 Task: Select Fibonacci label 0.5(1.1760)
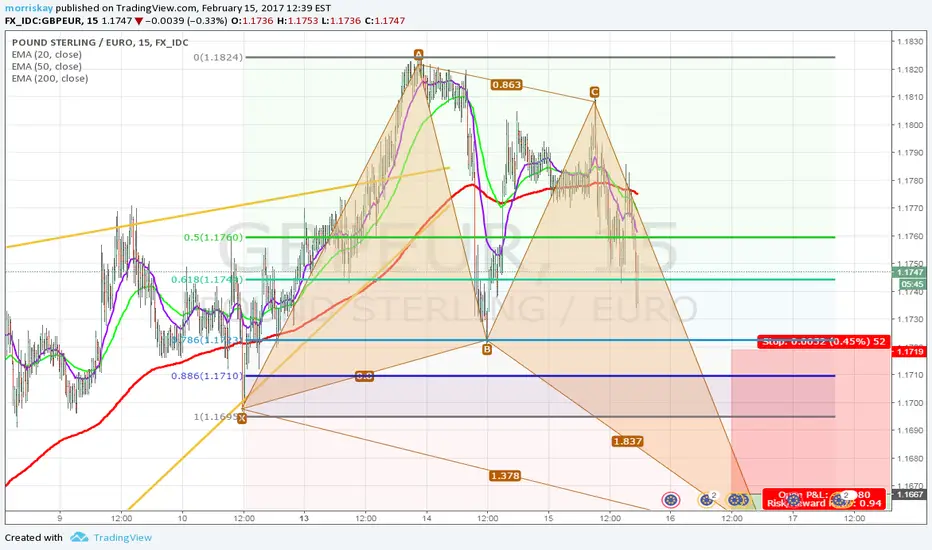pos(213,237)
